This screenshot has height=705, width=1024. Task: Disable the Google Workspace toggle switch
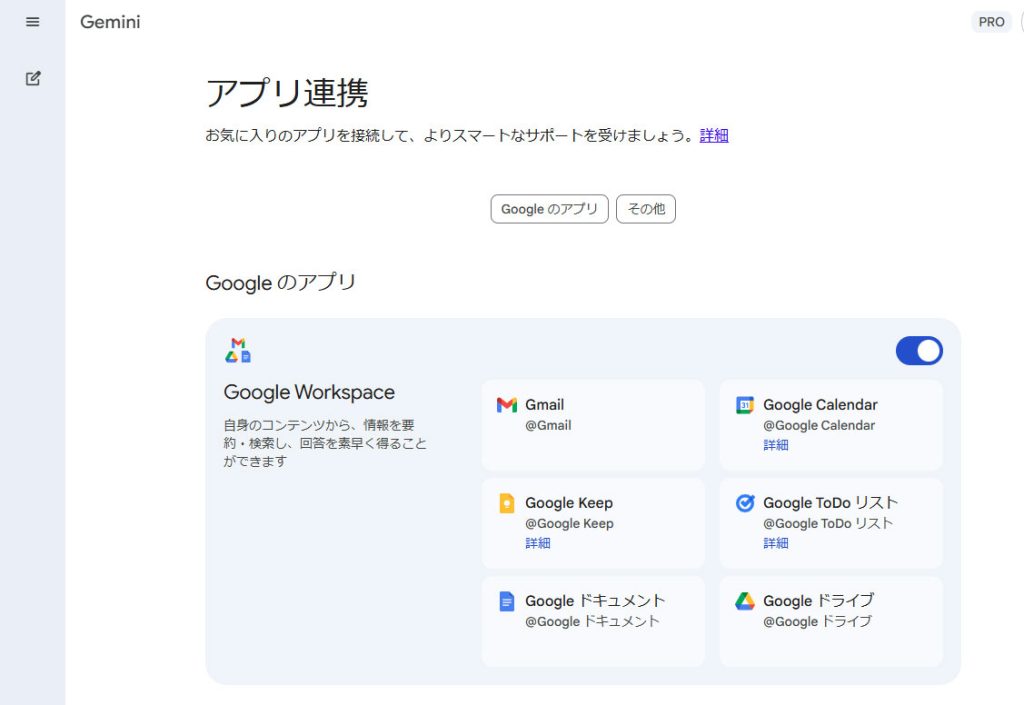[x=919, y=351]
